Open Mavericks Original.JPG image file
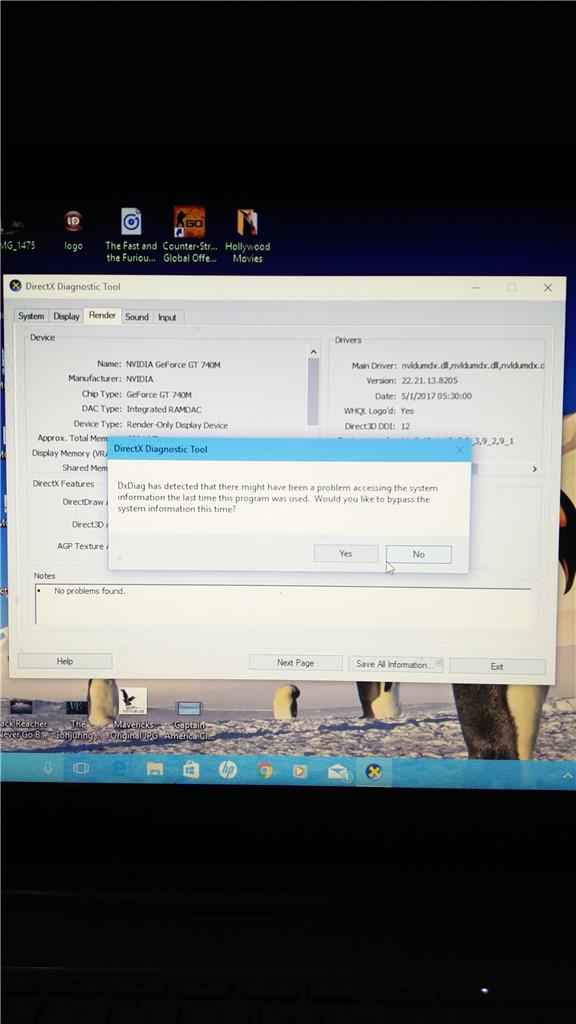The width and height of the screenshot is (576, 1024). coord(133,713)
